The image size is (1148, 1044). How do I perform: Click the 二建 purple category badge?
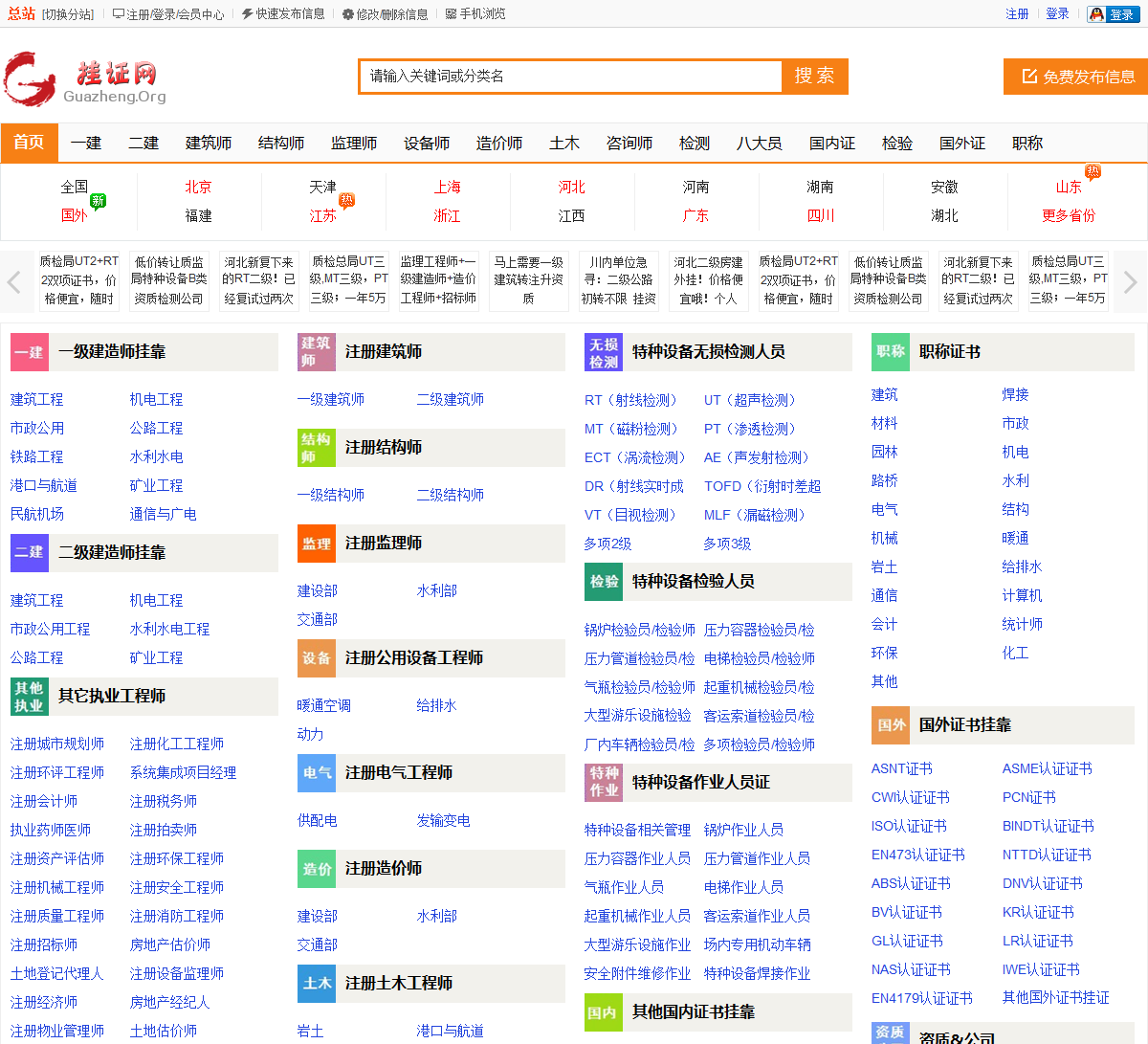(x=30, y=553)
